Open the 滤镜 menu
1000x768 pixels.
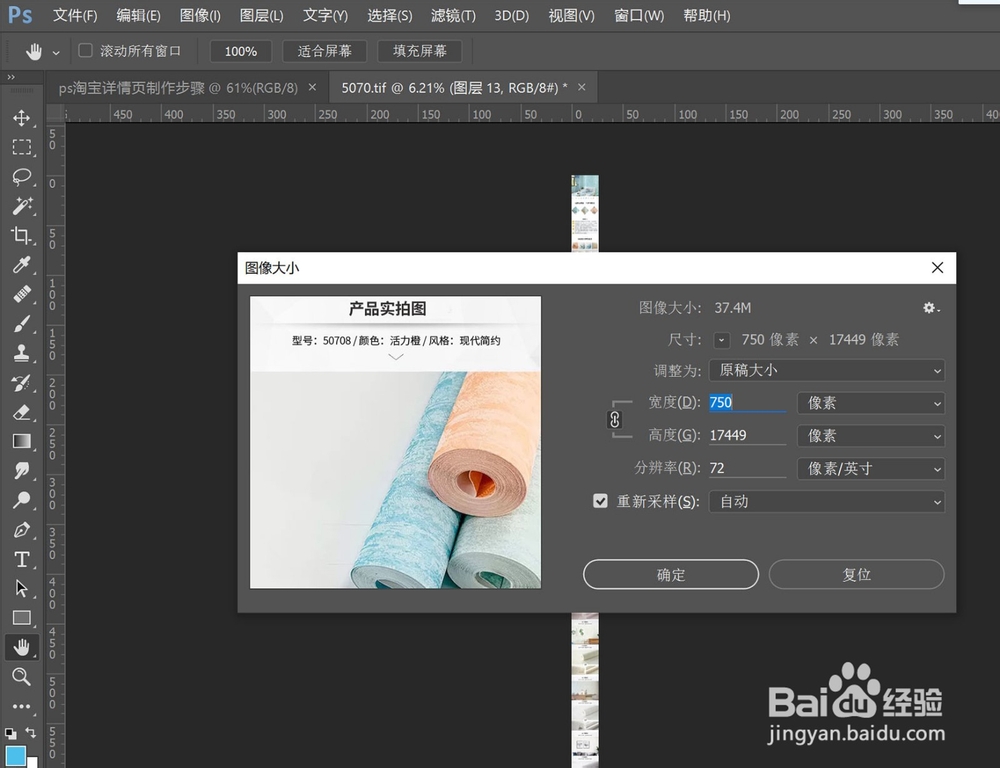tap(452, 15)
